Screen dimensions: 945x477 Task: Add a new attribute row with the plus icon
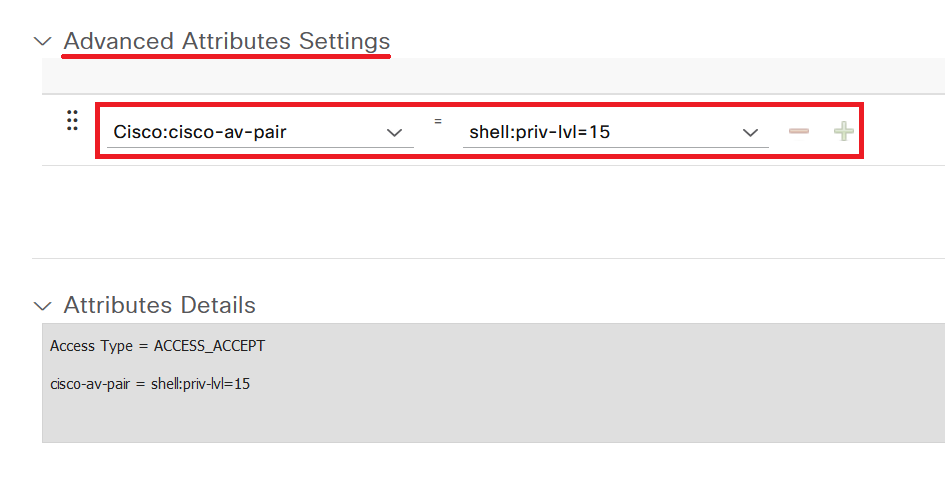tap(844, 131)
